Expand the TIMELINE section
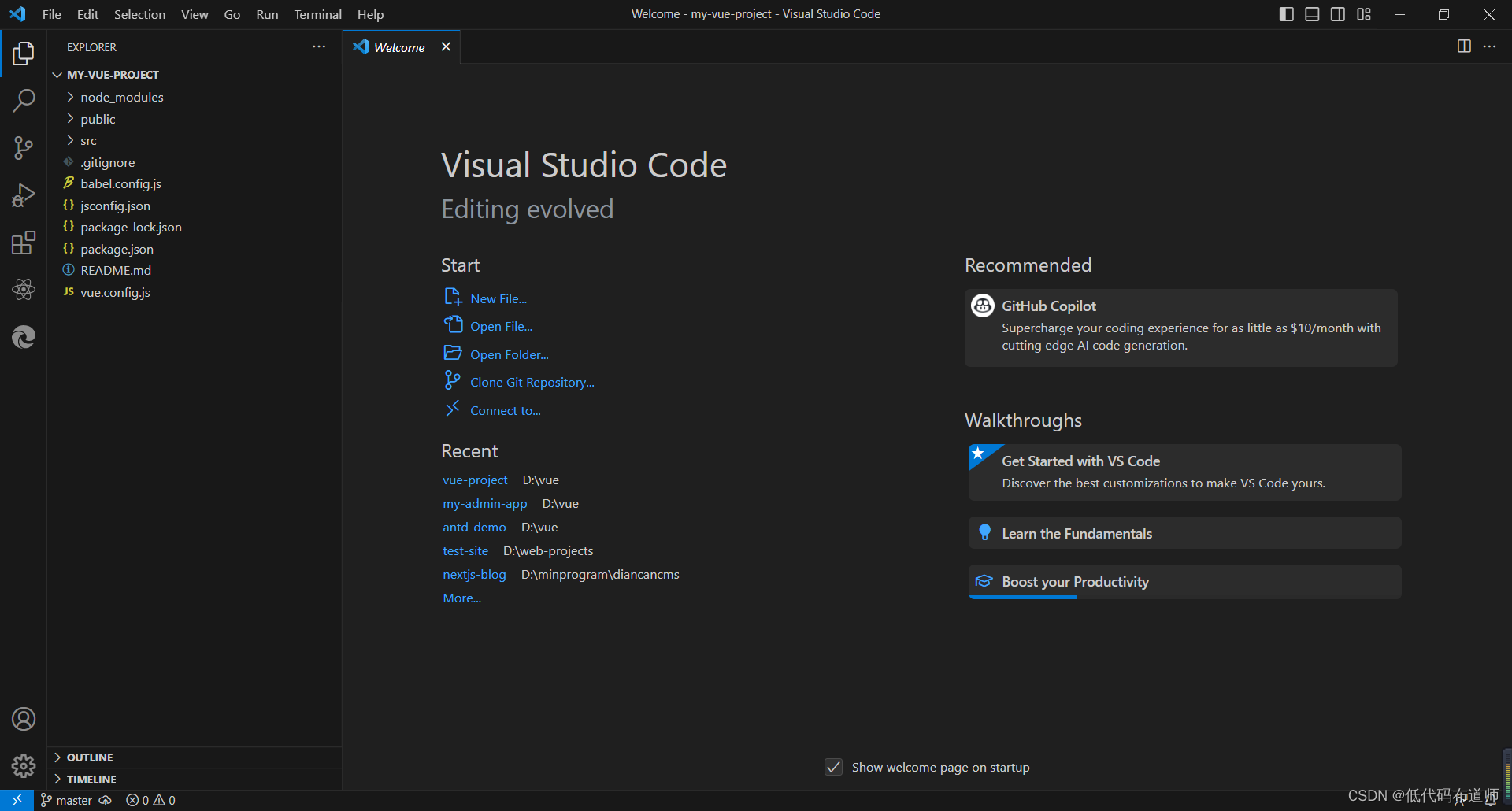 coord(195,780)
